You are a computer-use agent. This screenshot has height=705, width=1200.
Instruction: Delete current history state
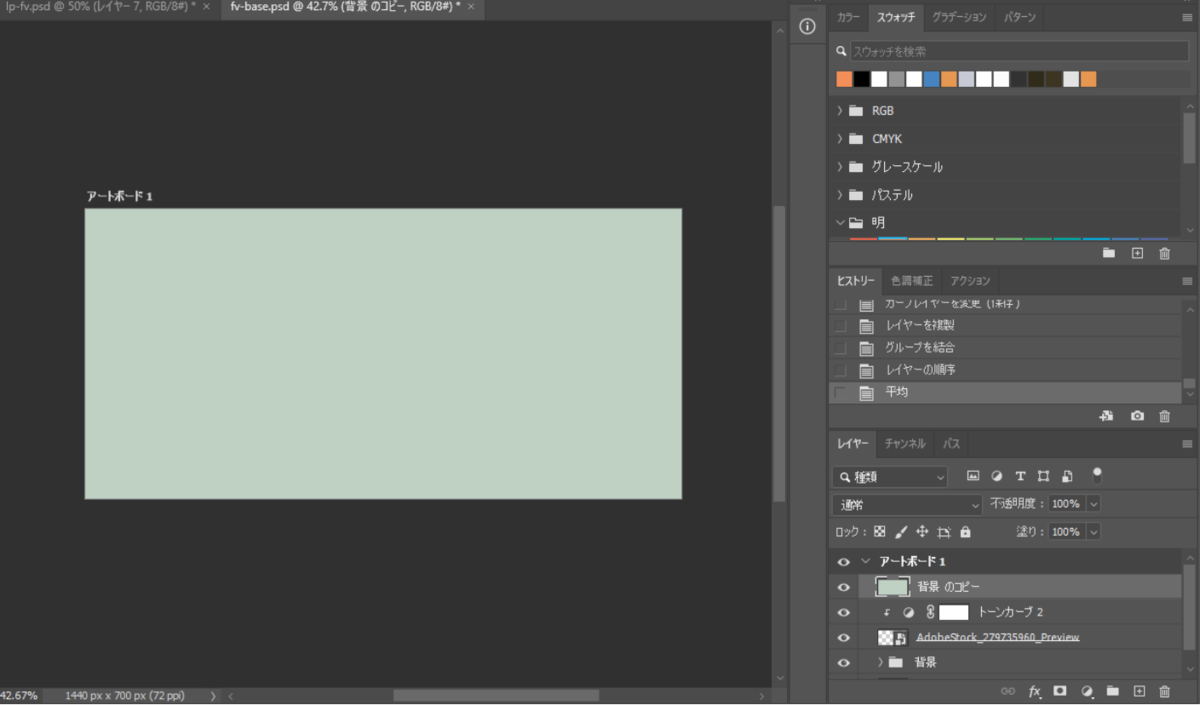pyautogui.click(x=1165, y=416)
